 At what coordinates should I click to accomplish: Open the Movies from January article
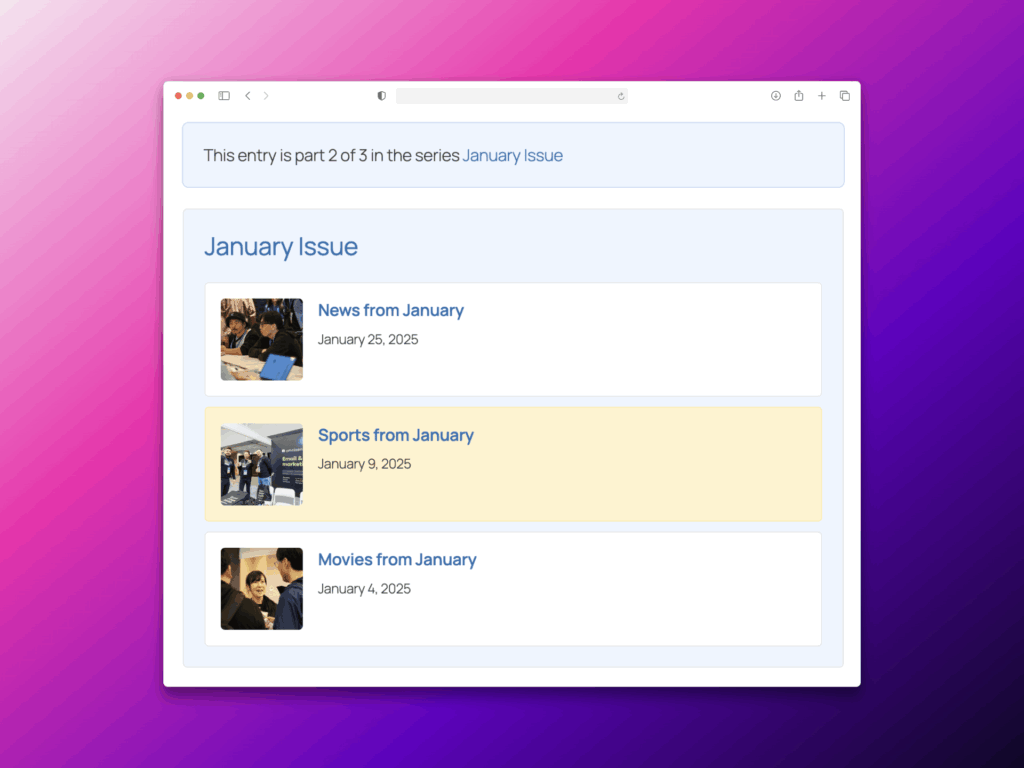pyautogui.click(x=397, y=560)
